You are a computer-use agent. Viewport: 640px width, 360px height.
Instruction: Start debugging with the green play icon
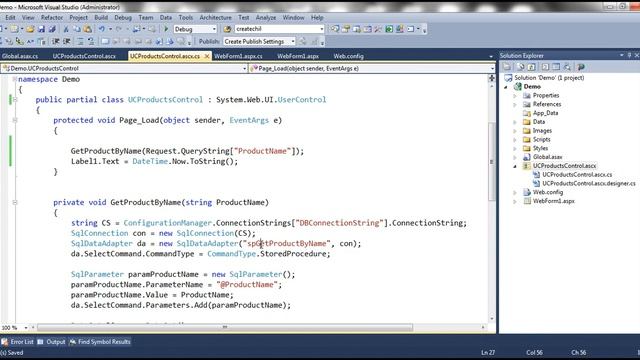(x=166, y=29)
